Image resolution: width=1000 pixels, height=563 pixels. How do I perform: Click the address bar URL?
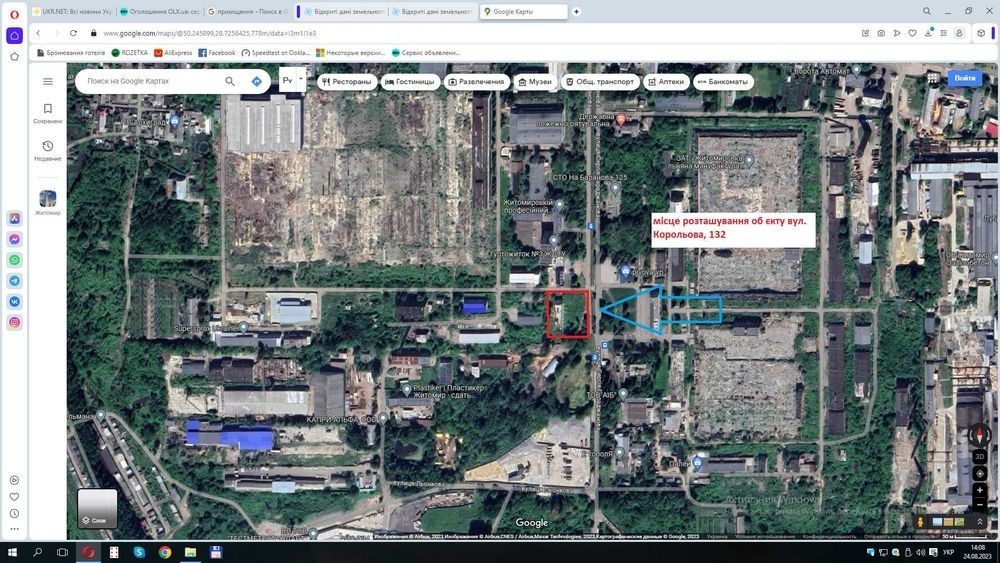[x=210, y=33]
